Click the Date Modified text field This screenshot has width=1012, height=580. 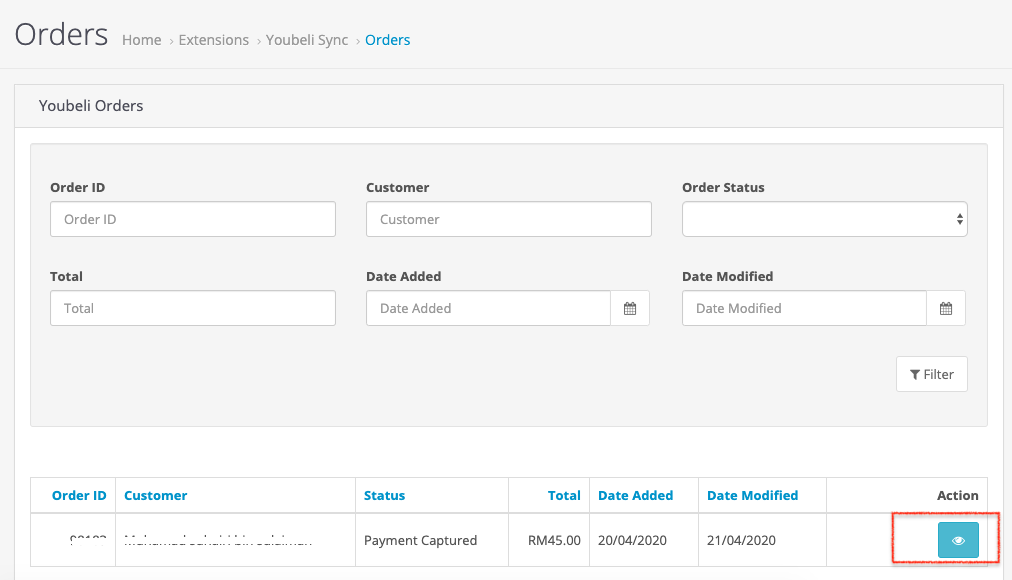[804, 309]
